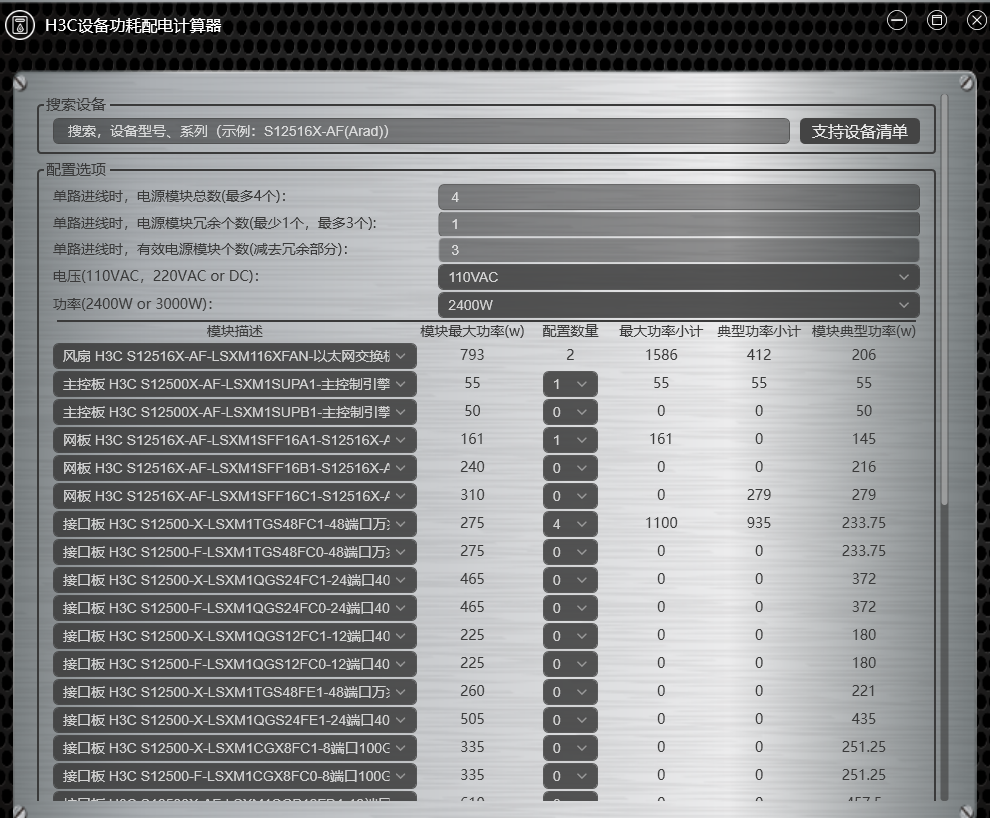Expand the S12500-X-LSXM1QGS24FC1 interface board dropdown
Viewport: 990px width, 818px height.
tap(235, 580)
